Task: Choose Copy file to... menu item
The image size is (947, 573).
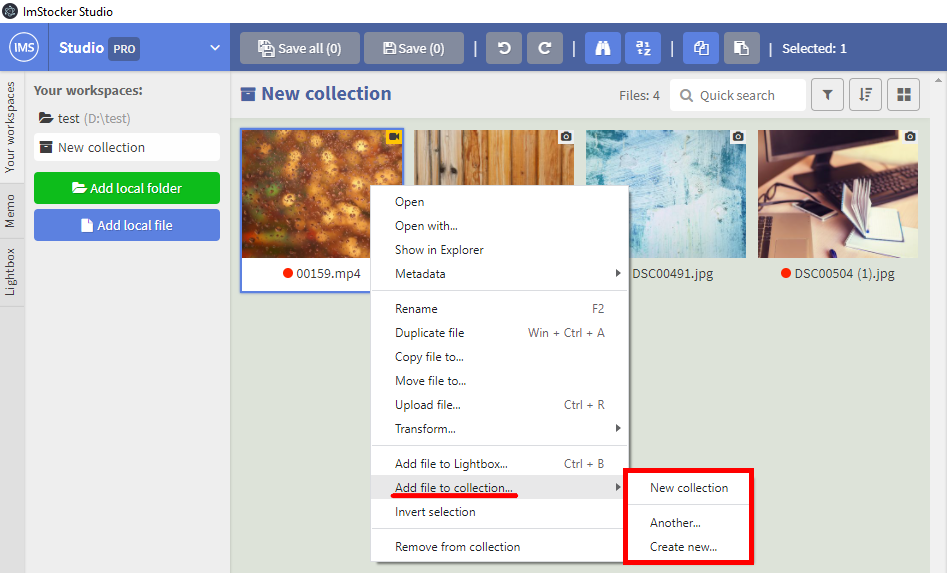Action: point(499,357)
